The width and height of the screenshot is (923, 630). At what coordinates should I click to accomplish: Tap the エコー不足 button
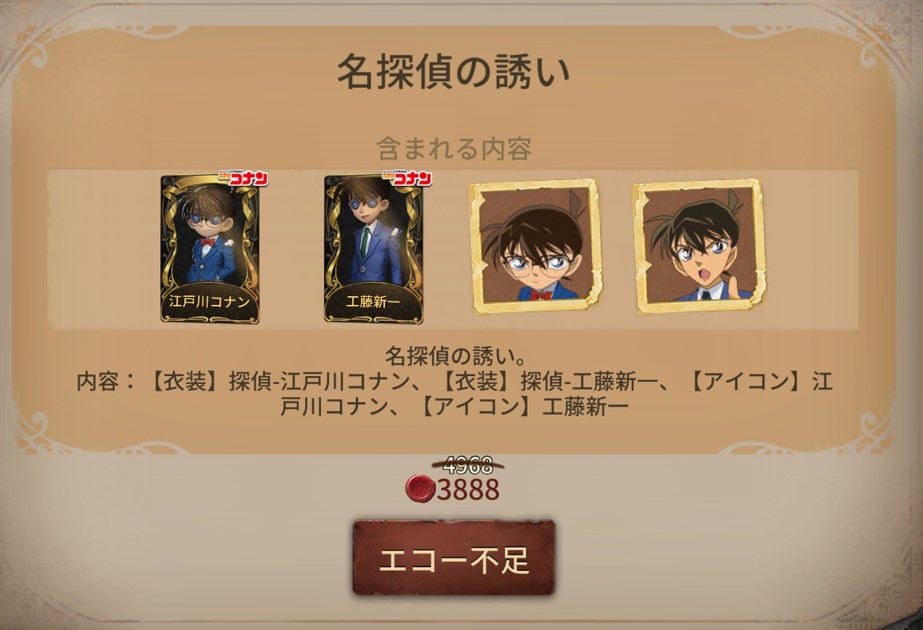pos(454,558)
